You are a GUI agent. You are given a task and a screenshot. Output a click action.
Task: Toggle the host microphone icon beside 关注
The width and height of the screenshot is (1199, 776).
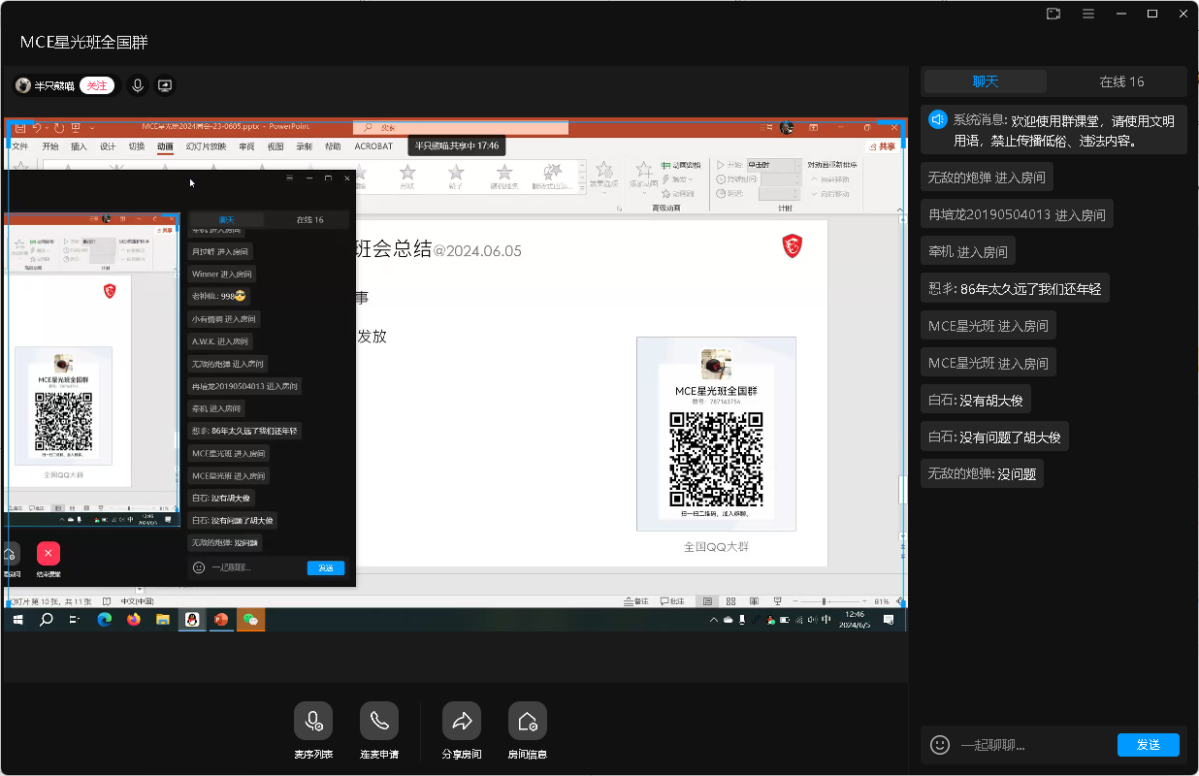coord(138,86)
